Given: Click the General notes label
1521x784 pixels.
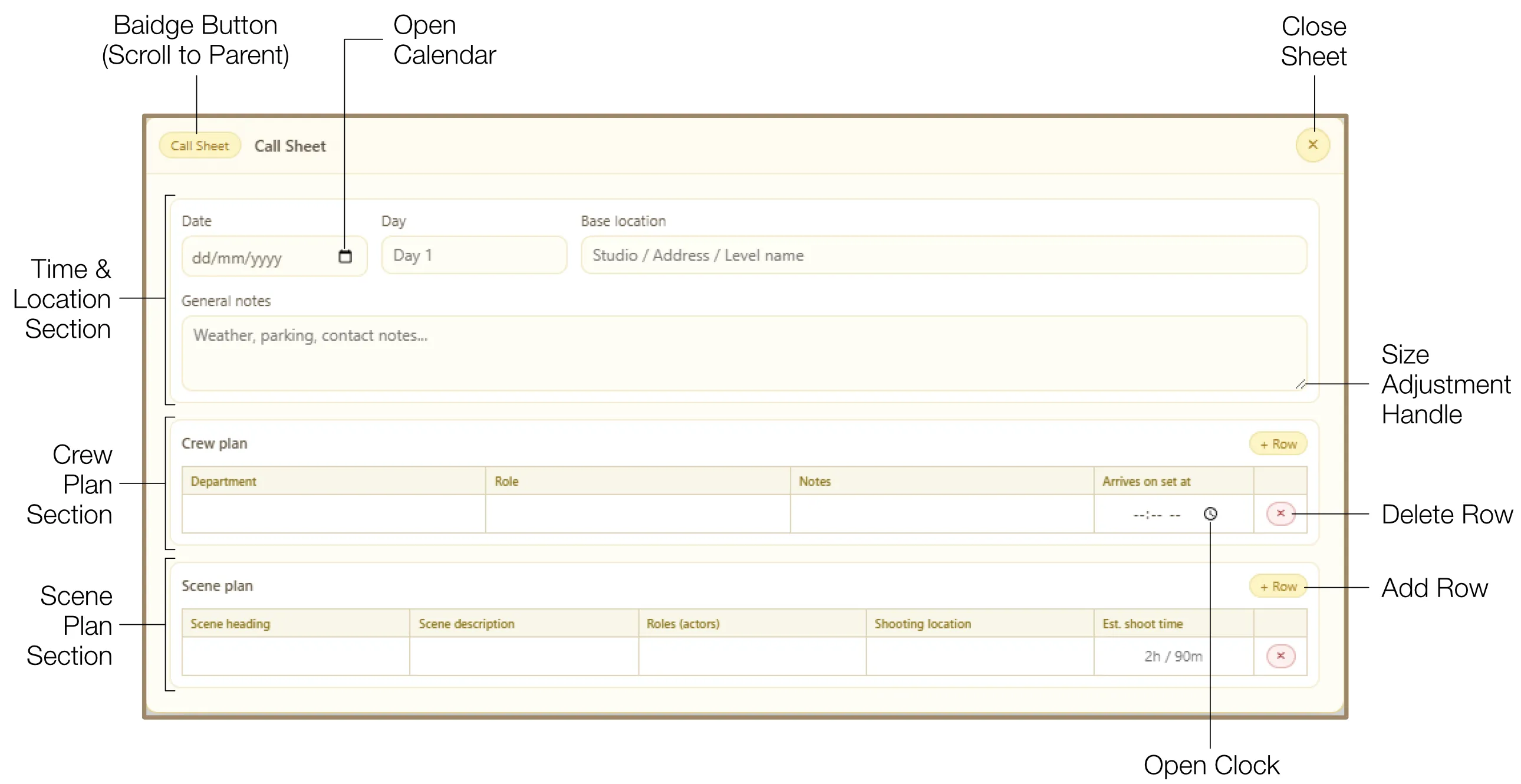Looking at the screenshot, I should [226, 301].
